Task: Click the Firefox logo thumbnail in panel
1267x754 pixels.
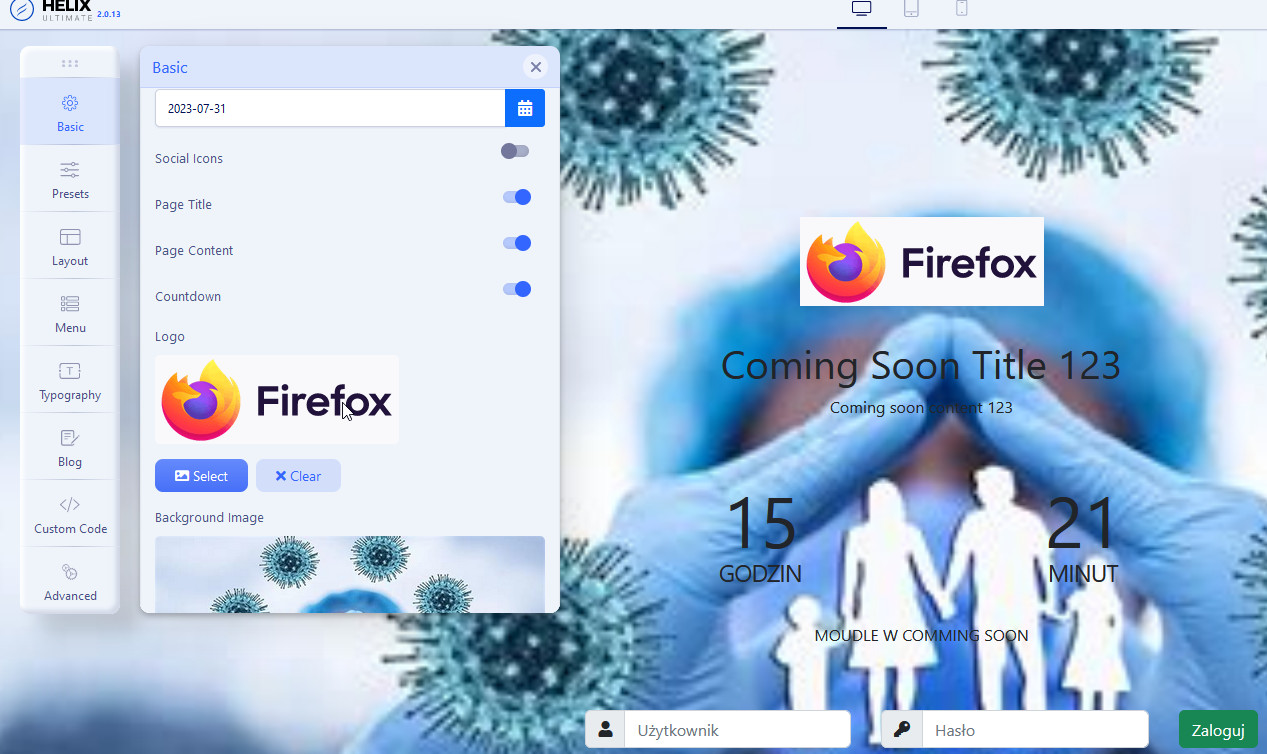Action: tap(277, 399)
